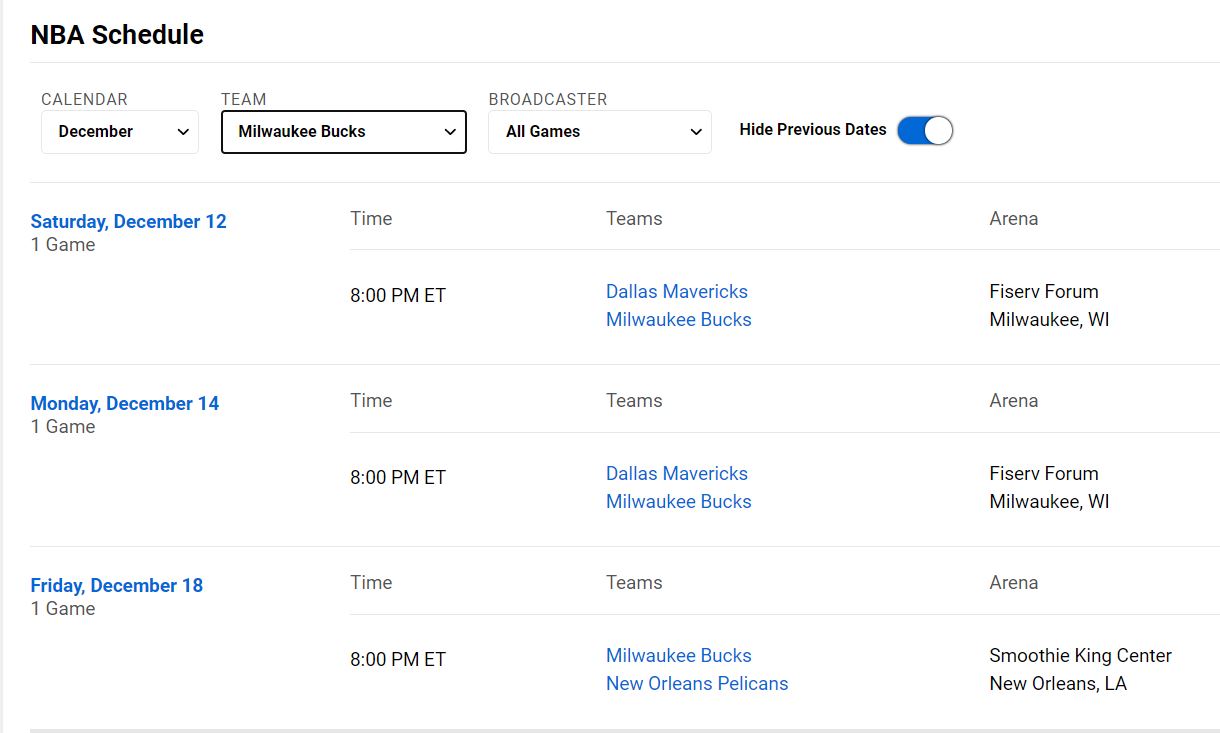Open the Calendar month dropdown showing December

click(120, 132)
